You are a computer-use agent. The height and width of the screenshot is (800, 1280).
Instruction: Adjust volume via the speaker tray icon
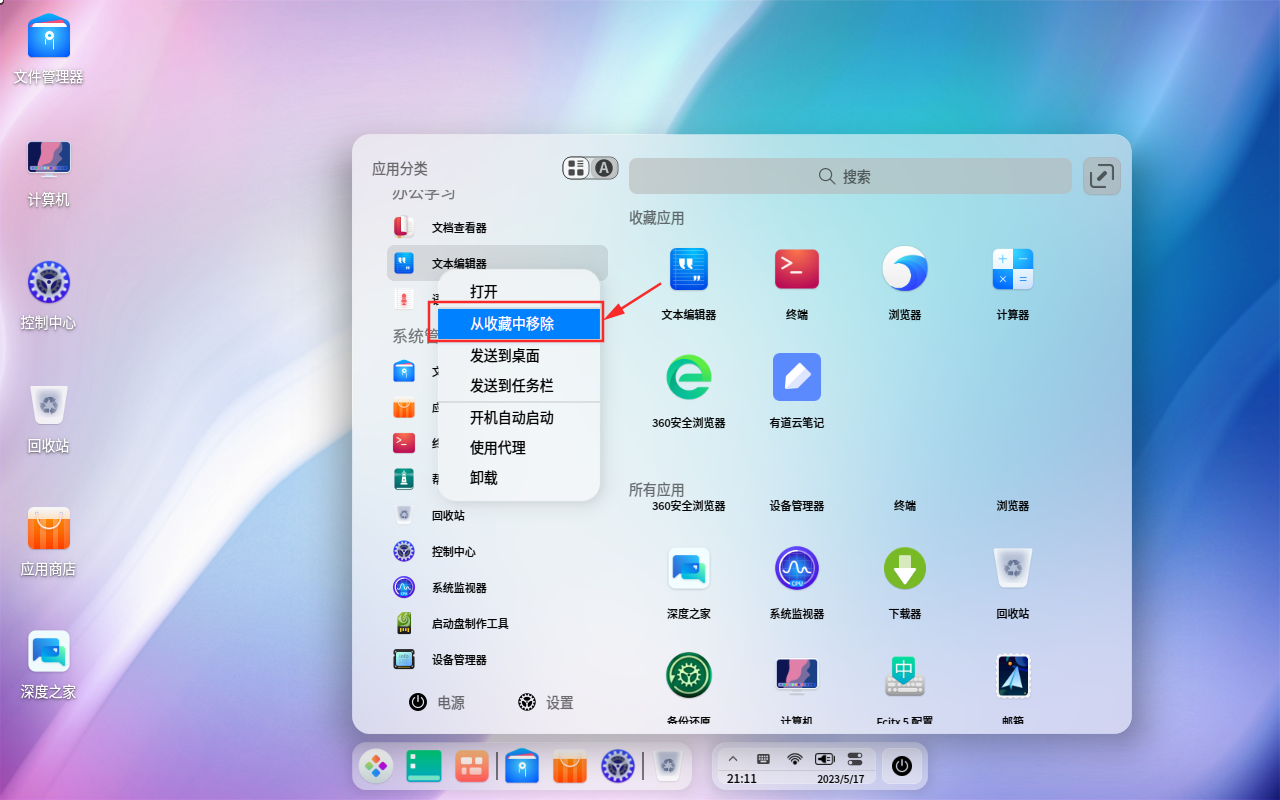click(x=823, y=758)
